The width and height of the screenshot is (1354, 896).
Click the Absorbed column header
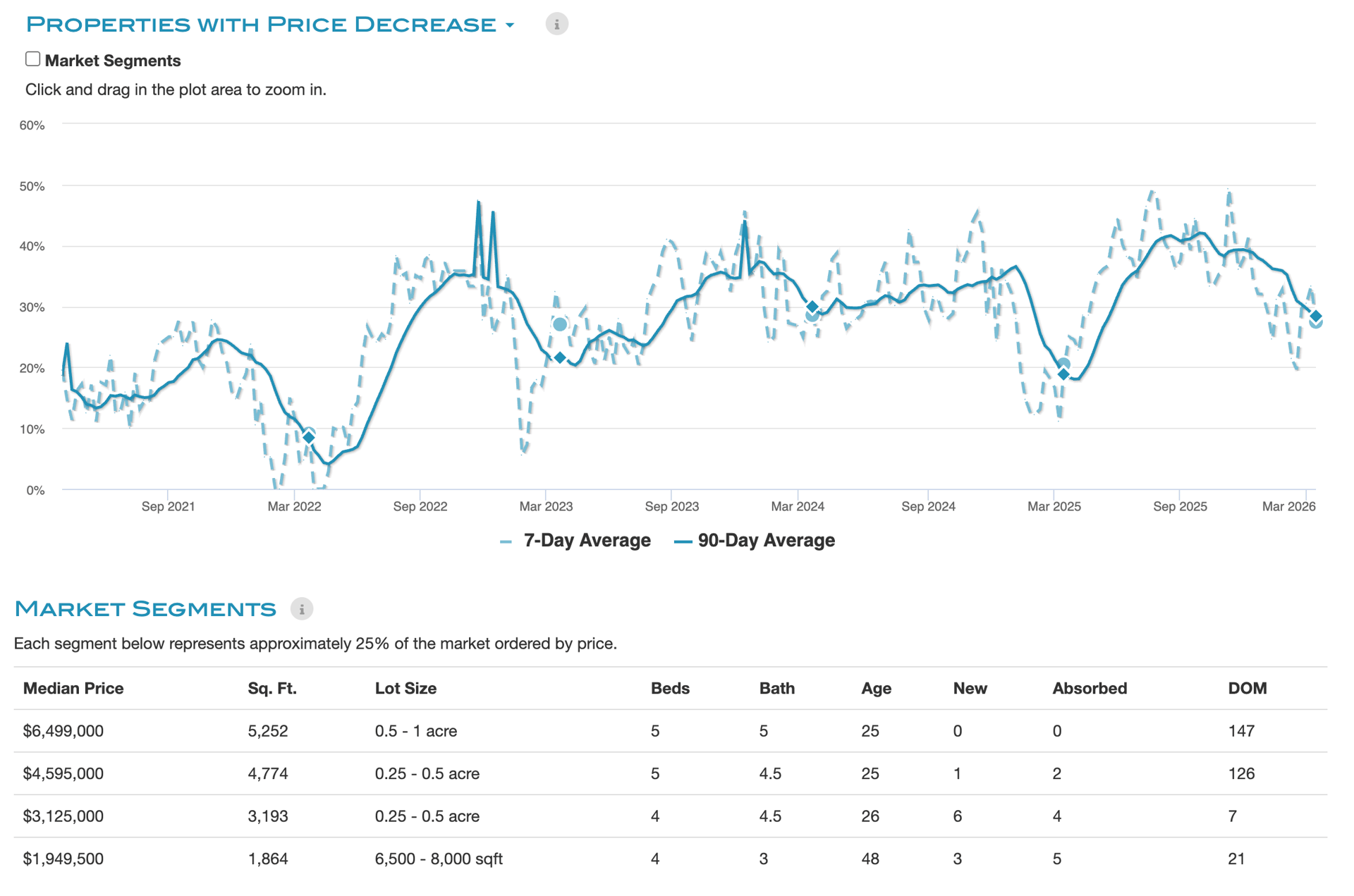pos(1089,689)
